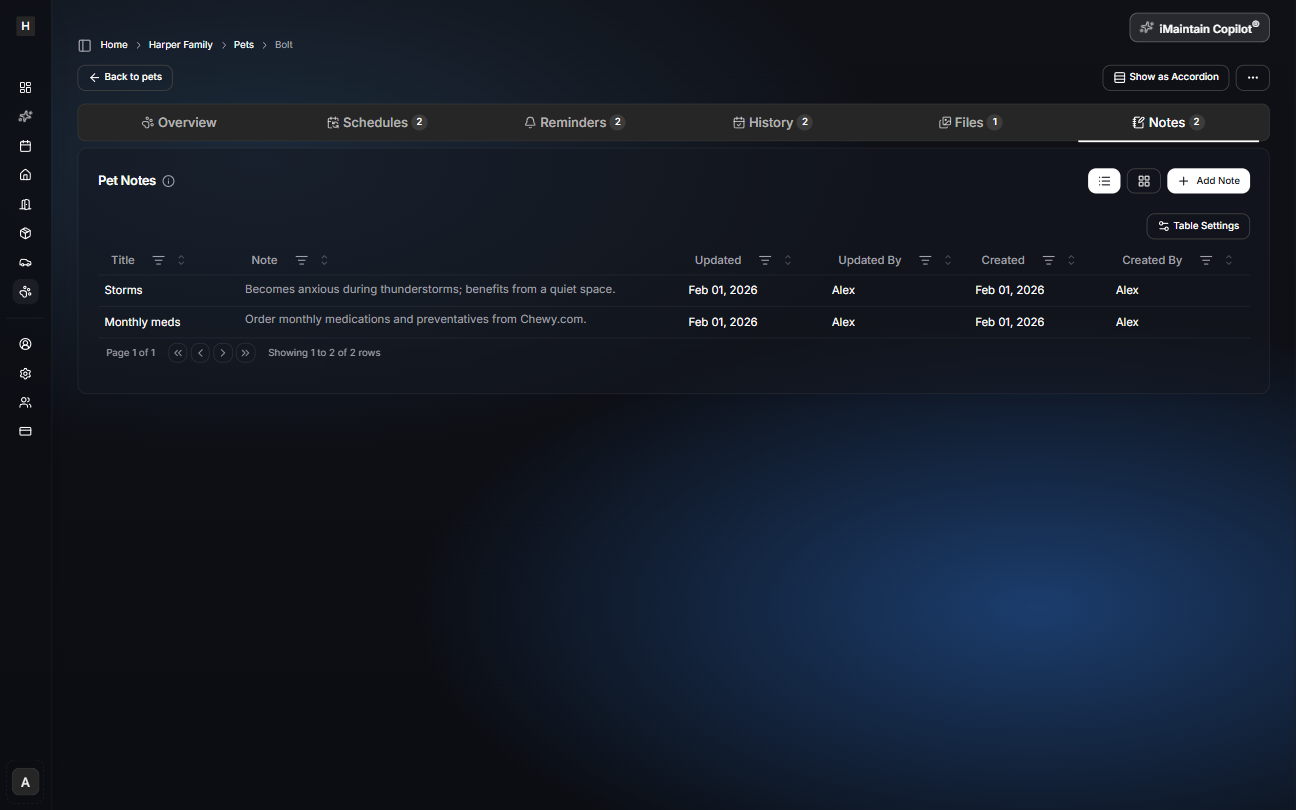1296x810 pixels.
Task: Open the calendar icon in sidebar
Action: pos(26,146)
